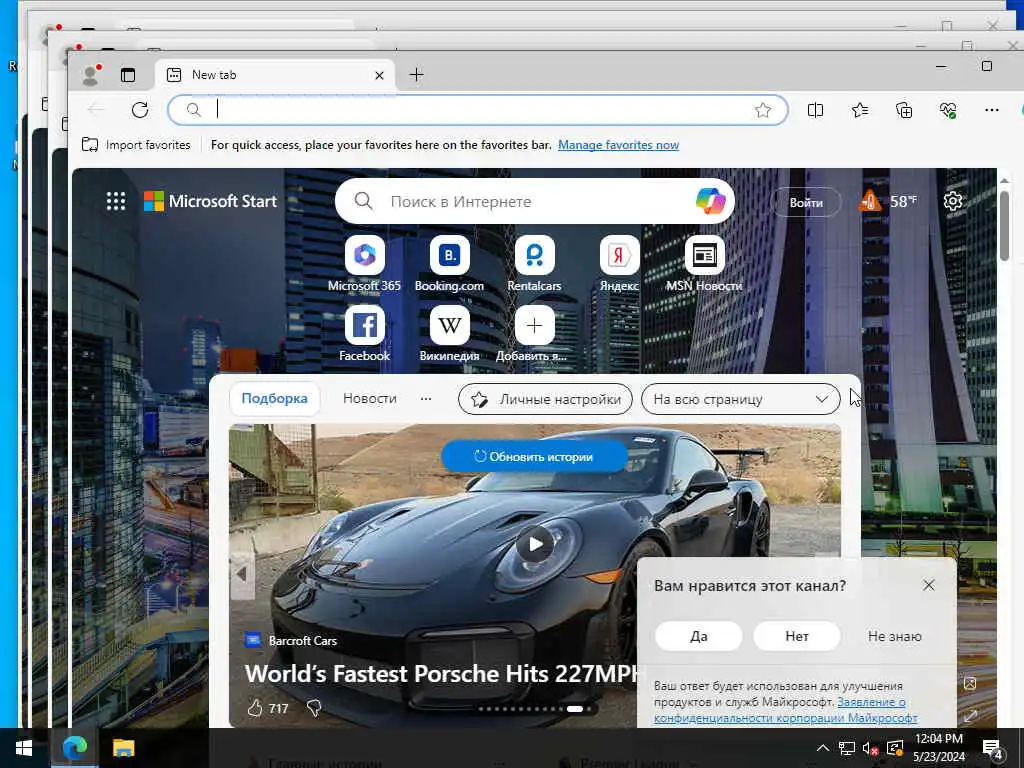Open the Microsoft Start app launcher grid
Image resolution: width=1024 pixels, height=768 pixels.
tap(116, 201)
